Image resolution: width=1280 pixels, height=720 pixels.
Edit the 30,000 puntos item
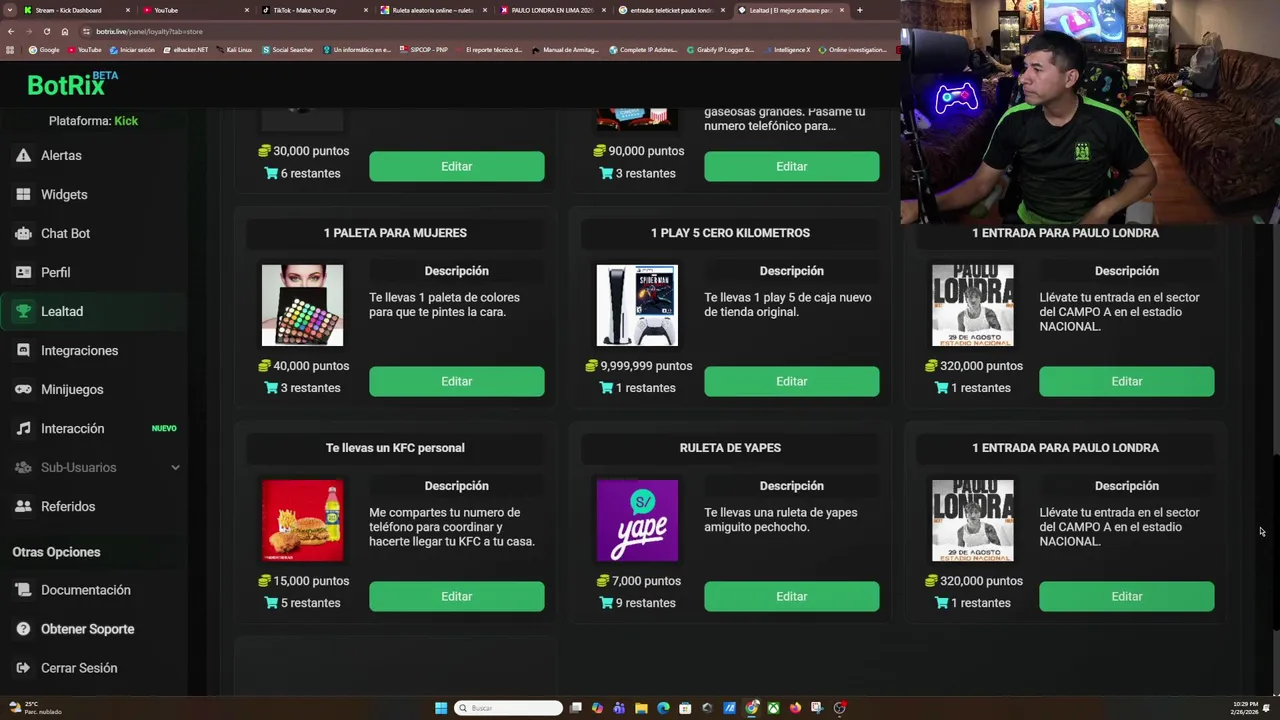(456, 166)
